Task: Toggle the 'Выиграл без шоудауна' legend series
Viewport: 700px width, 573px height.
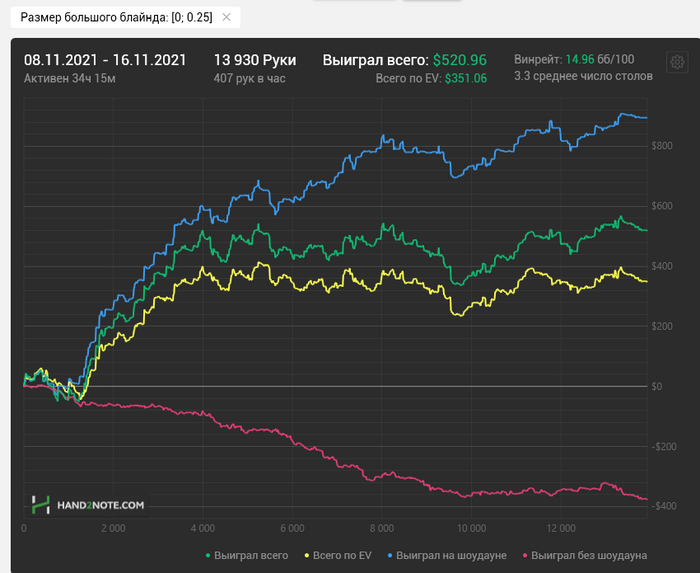Action: 585,556
